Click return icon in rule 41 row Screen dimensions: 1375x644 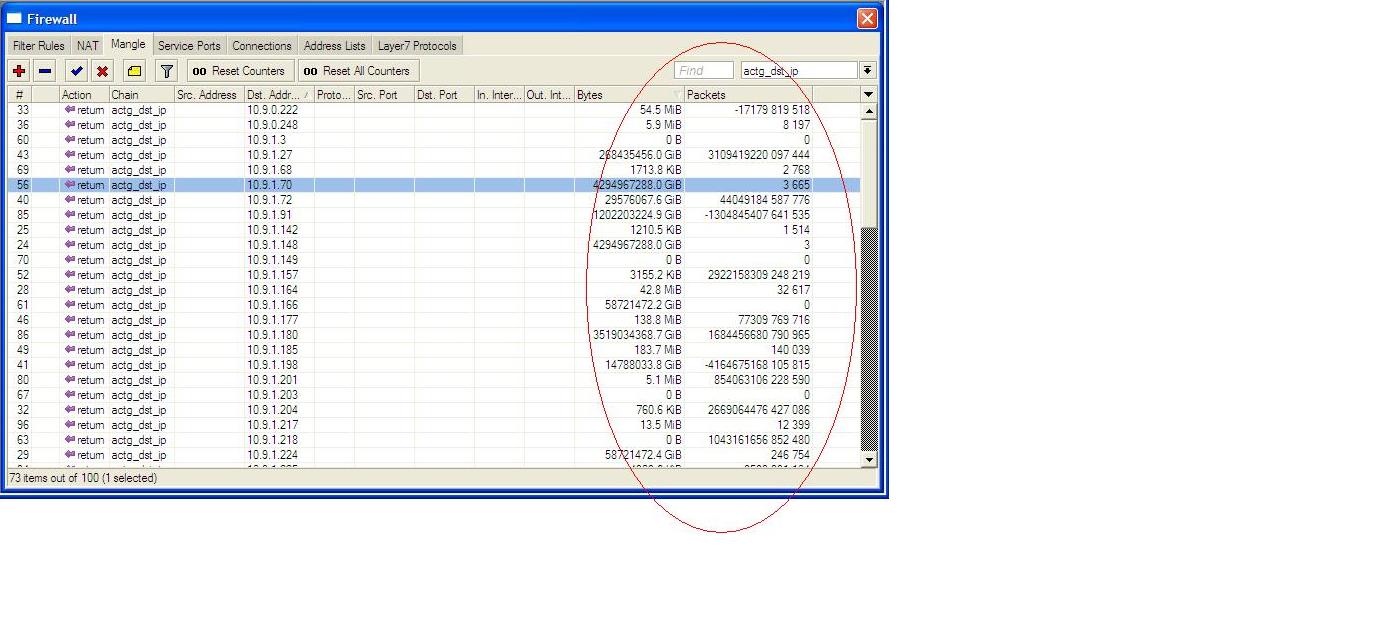tap(70, 365)
